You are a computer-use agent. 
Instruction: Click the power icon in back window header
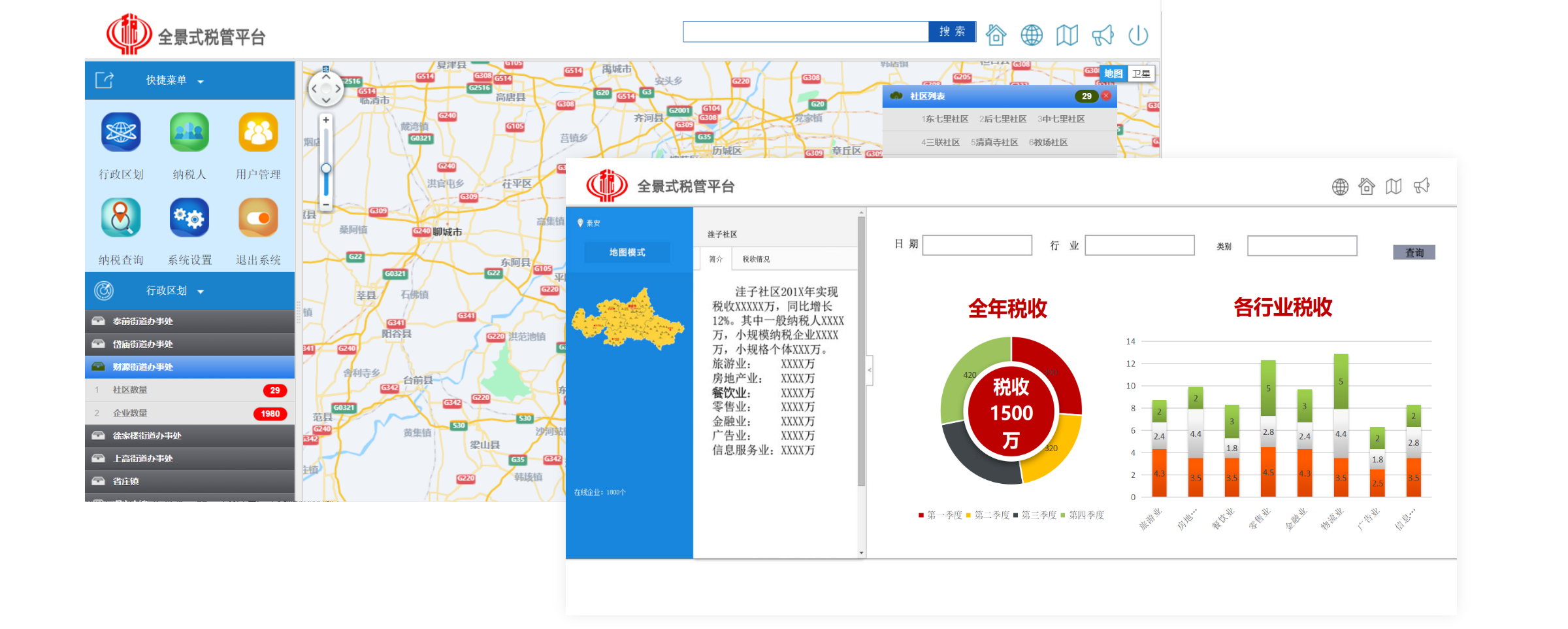(x=1138, y=35)
